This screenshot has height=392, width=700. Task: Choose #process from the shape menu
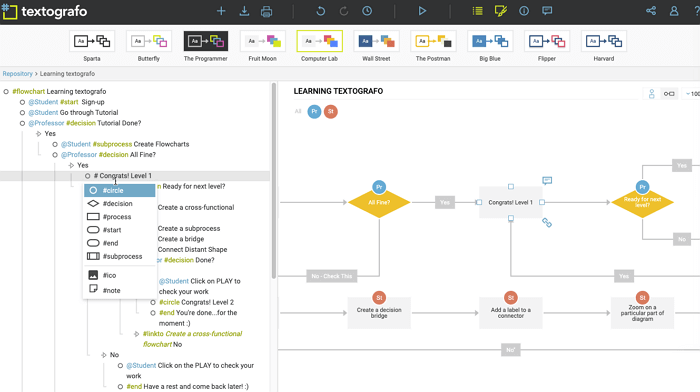tap(120, 217)
